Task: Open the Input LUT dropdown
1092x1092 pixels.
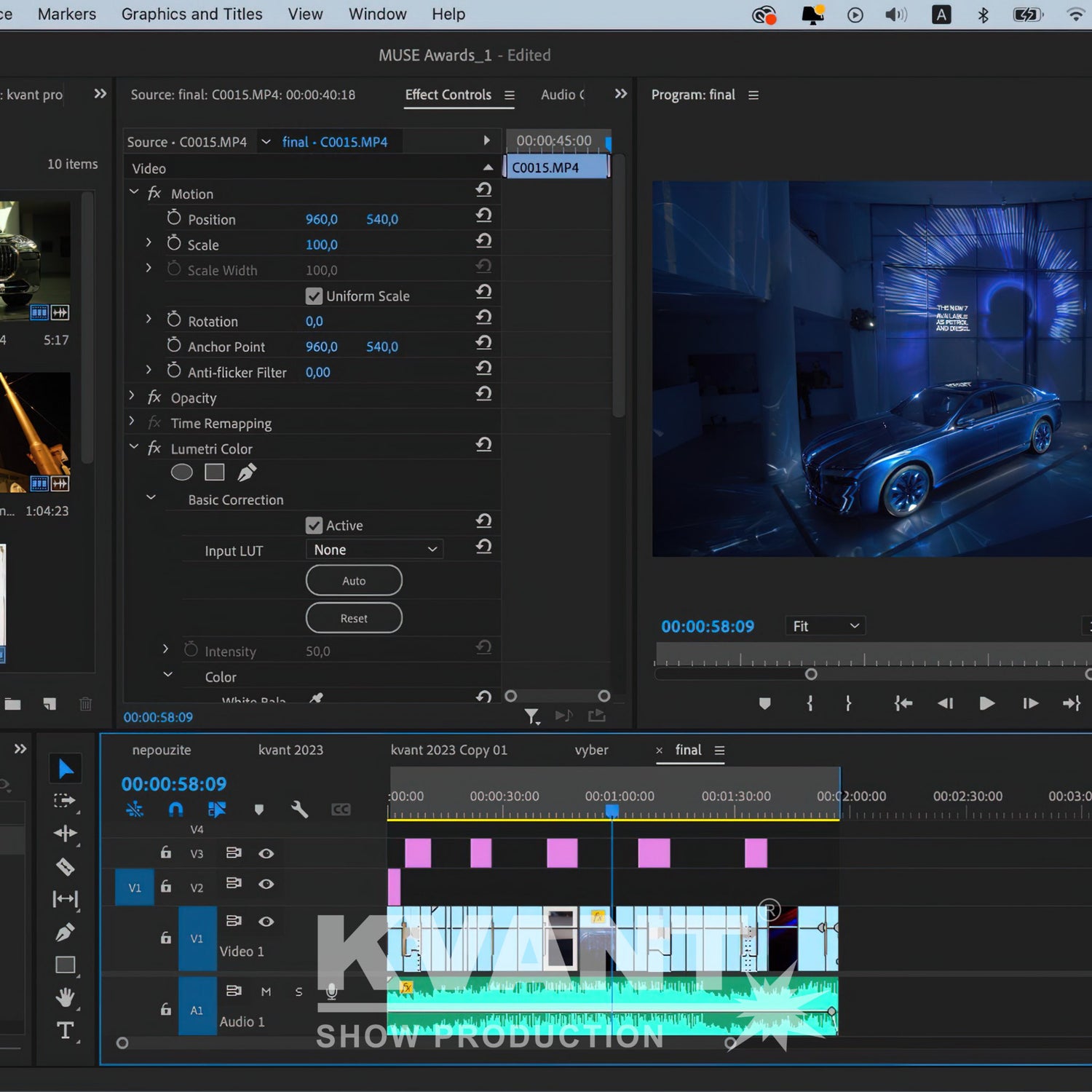Action: (375, 550)
